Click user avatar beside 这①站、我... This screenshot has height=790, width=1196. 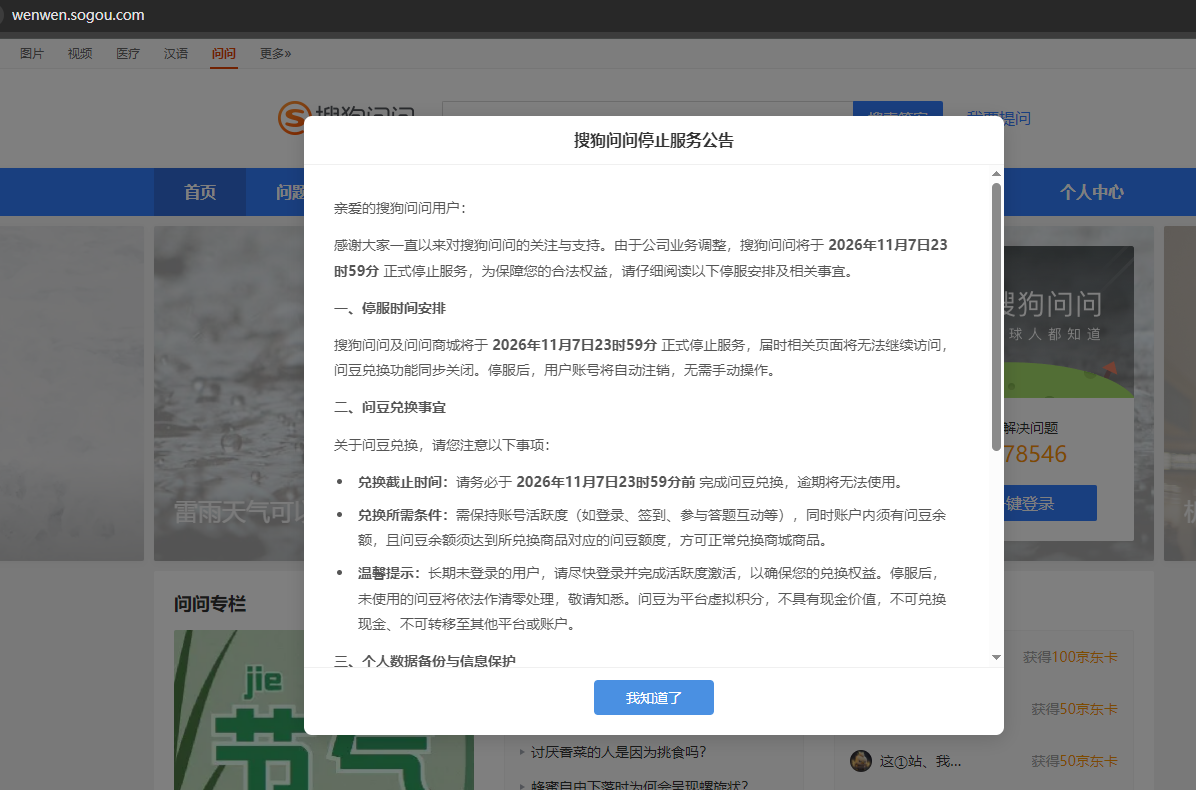coord(861,761)
